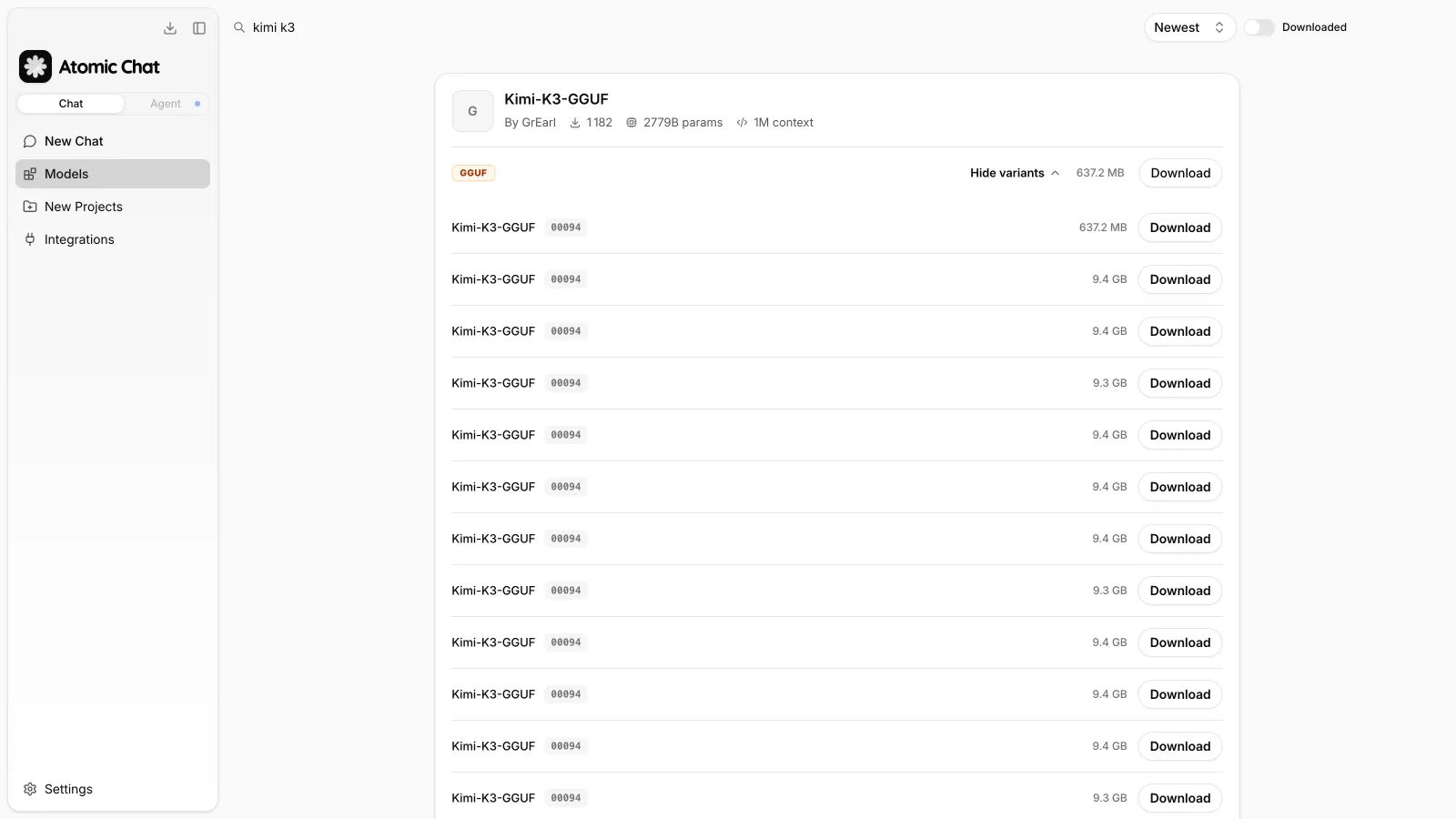The image size is (1456, 819).
Task: Toggle the Downloaded filter switch
Action: click(x=1259, y=27)
